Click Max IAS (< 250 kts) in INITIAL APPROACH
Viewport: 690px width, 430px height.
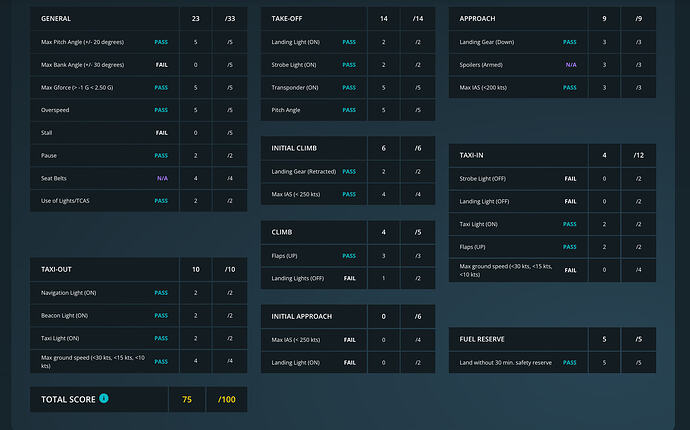coord(296,340)
